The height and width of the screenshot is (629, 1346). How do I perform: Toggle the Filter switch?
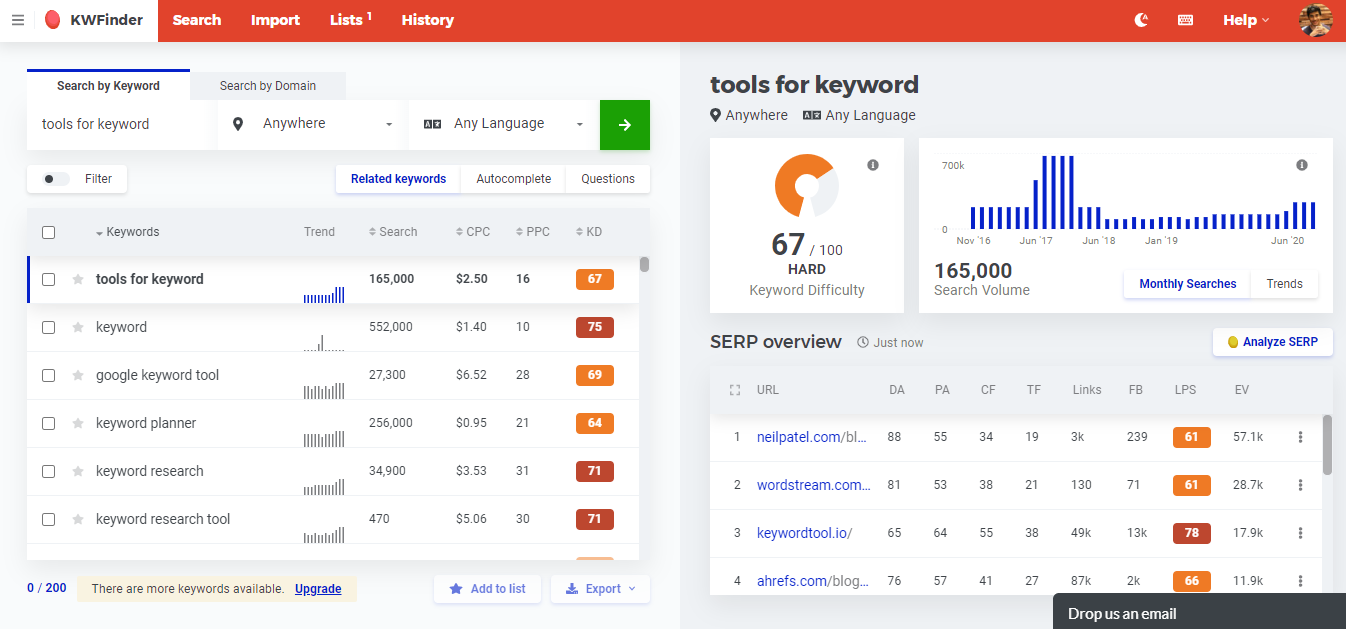(56, 179)
